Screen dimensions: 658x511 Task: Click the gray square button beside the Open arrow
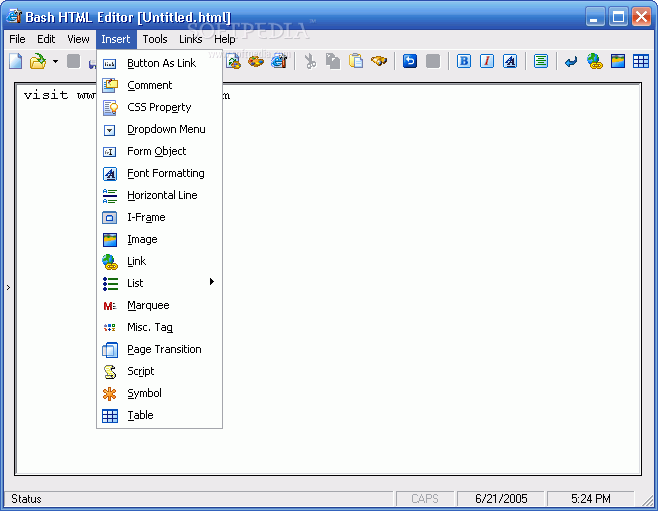click(73, 61)
